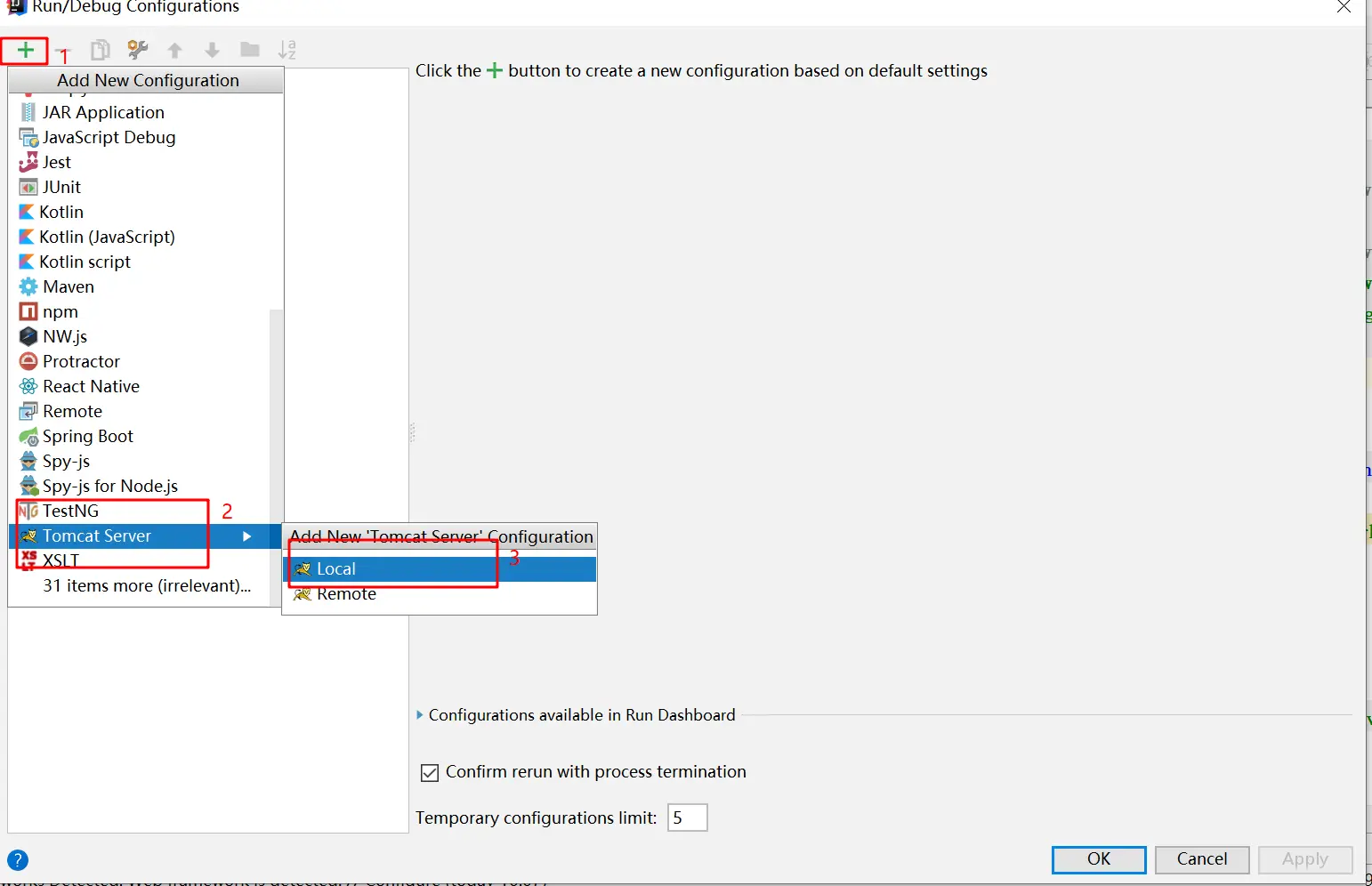The height and width of the screenshot is (886, 1372).
Task: Click the Create New Folder icon
Action: pyautogui.click(x=250, y=50)
